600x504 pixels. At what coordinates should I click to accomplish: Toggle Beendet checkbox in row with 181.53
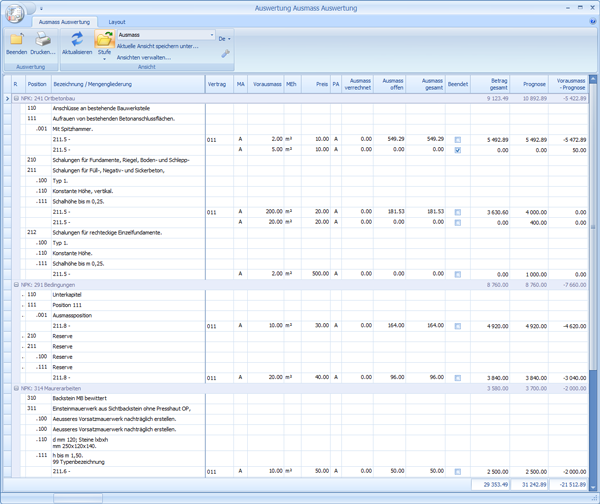458,212
